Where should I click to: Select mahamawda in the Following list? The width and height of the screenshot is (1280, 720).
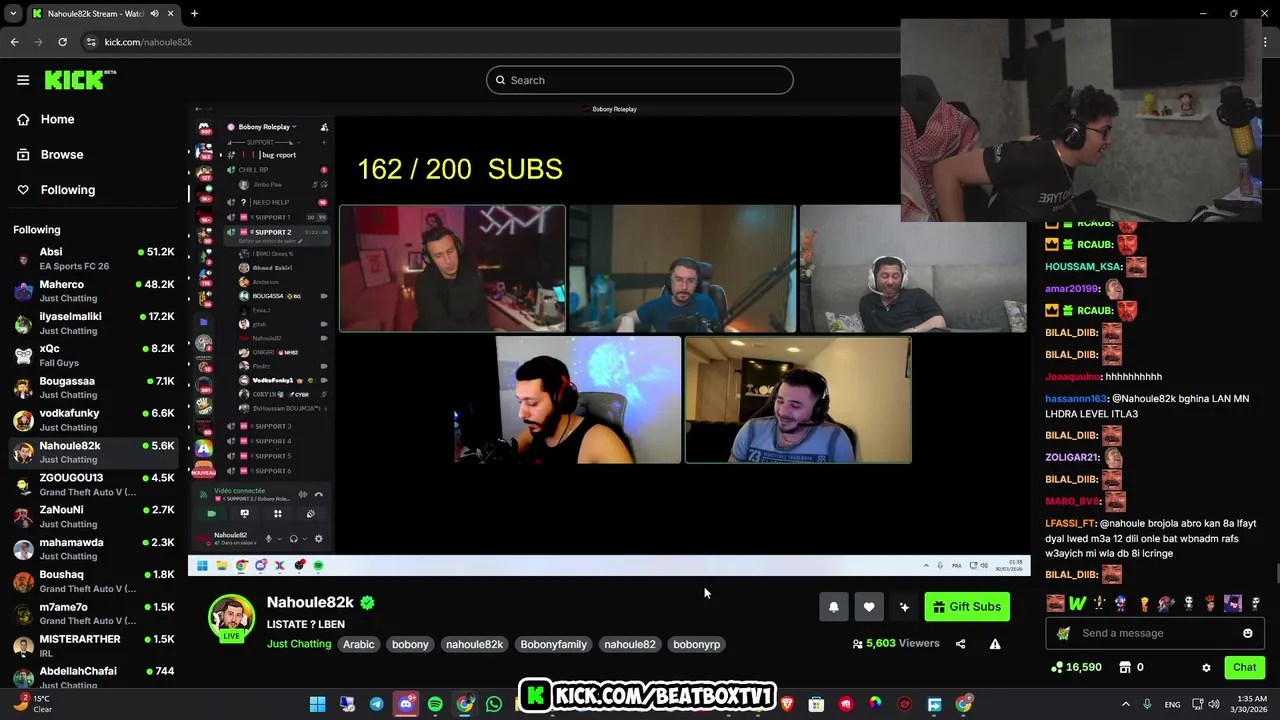[94, 549]
